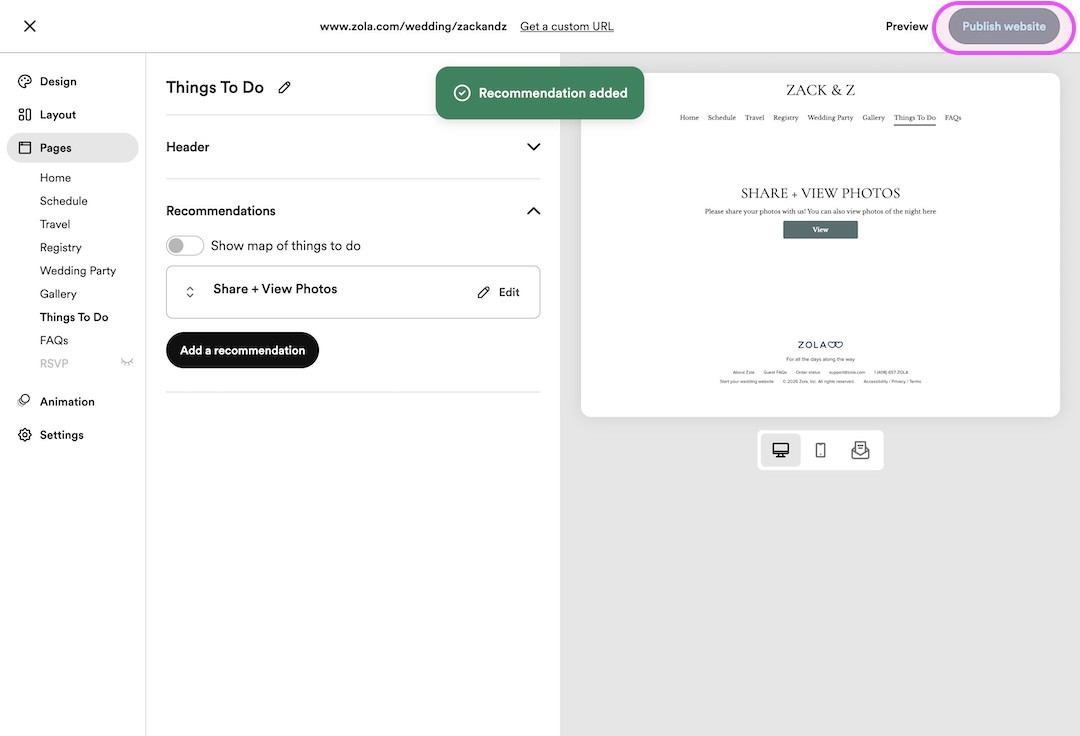Click Travel in the preview navigation
1080x736 pixels.
[754, 118]
